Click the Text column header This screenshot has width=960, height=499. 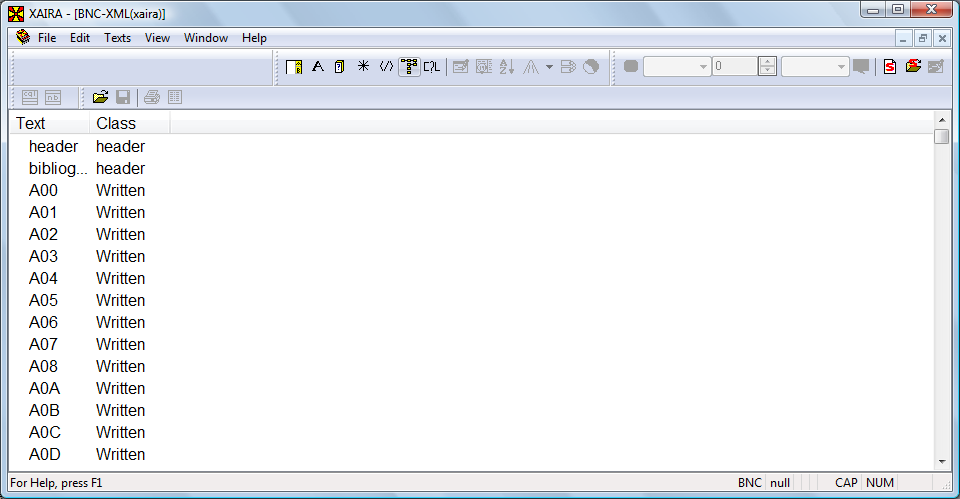click(x=50, y=123)
